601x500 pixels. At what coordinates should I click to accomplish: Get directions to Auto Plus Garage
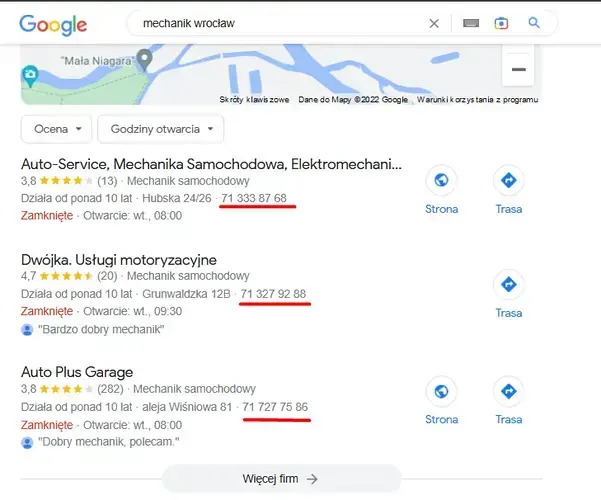(x=509, y=391)
